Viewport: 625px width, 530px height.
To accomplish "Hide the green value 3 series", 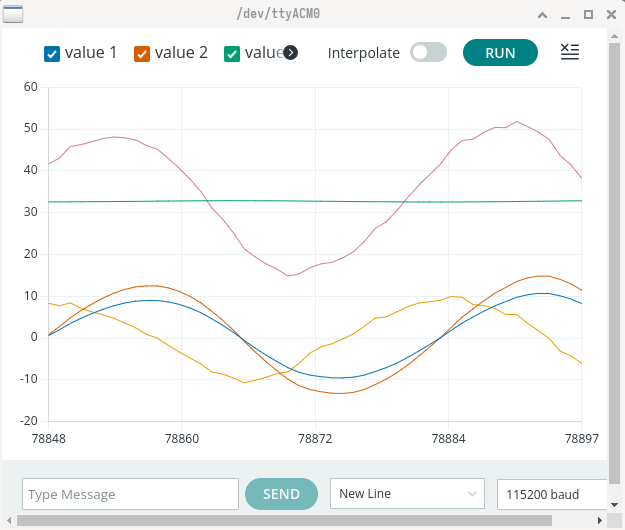I will point(232,53).
